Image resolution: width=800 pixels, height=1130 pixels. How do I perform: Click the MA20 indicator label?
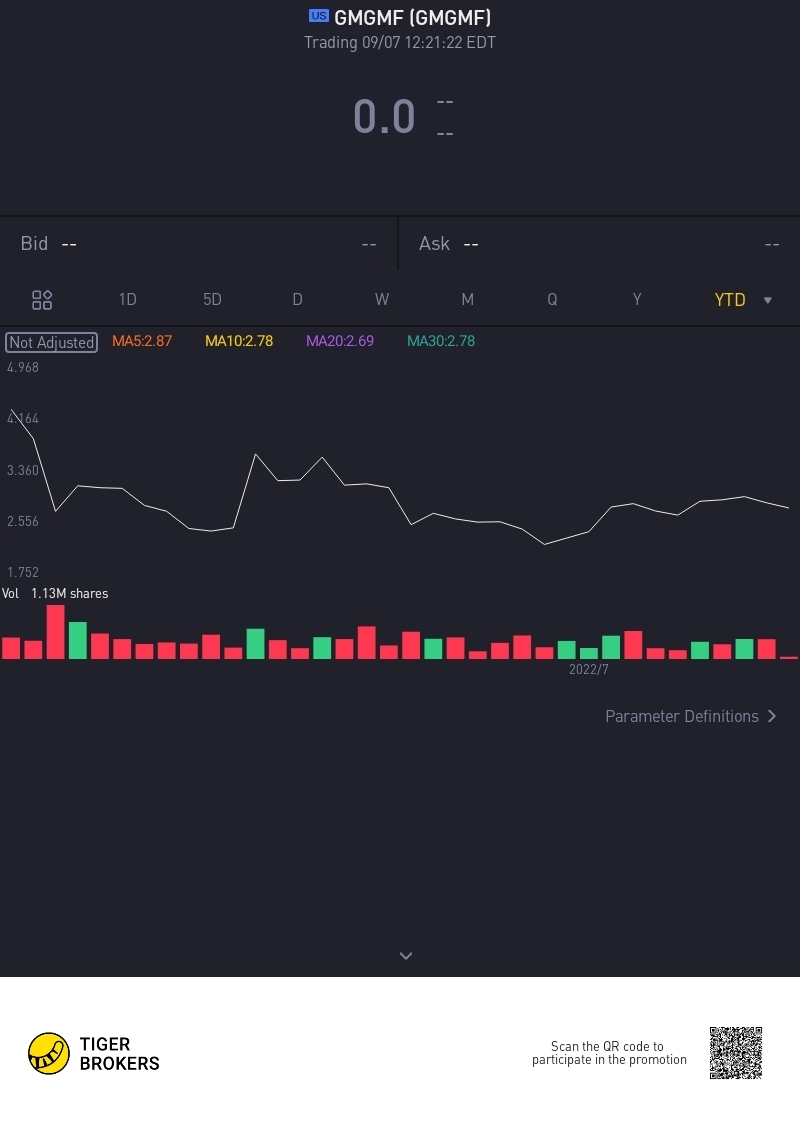340,341
